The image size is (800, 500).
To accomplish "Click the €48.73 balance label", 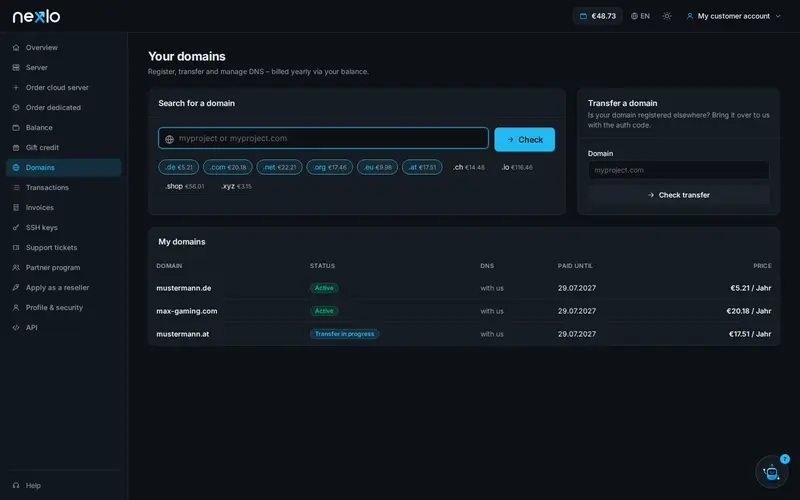I will (x=604, y=16).
